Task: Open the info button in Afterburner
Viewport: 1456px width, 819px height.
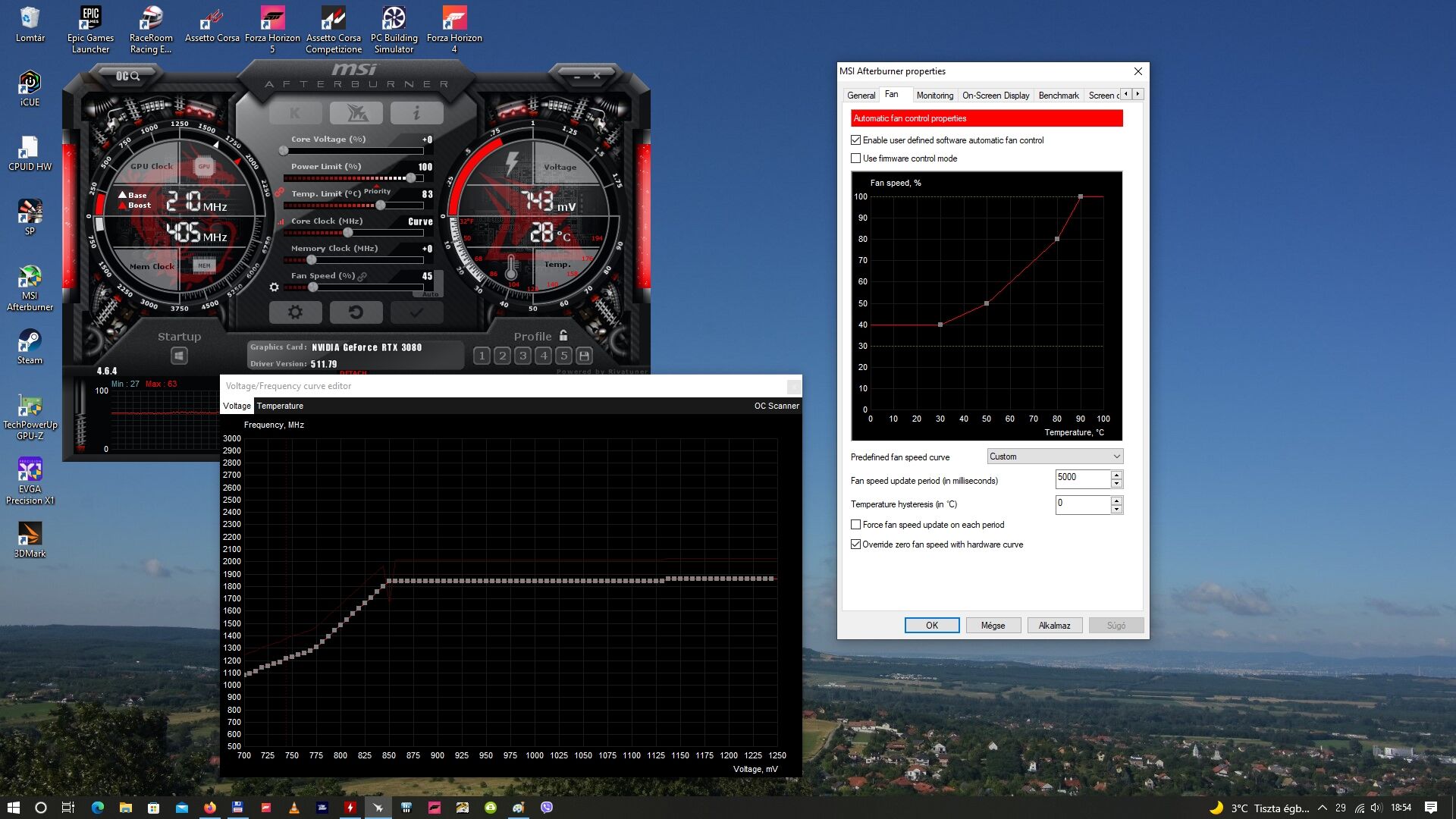Action: click(416, 114)
